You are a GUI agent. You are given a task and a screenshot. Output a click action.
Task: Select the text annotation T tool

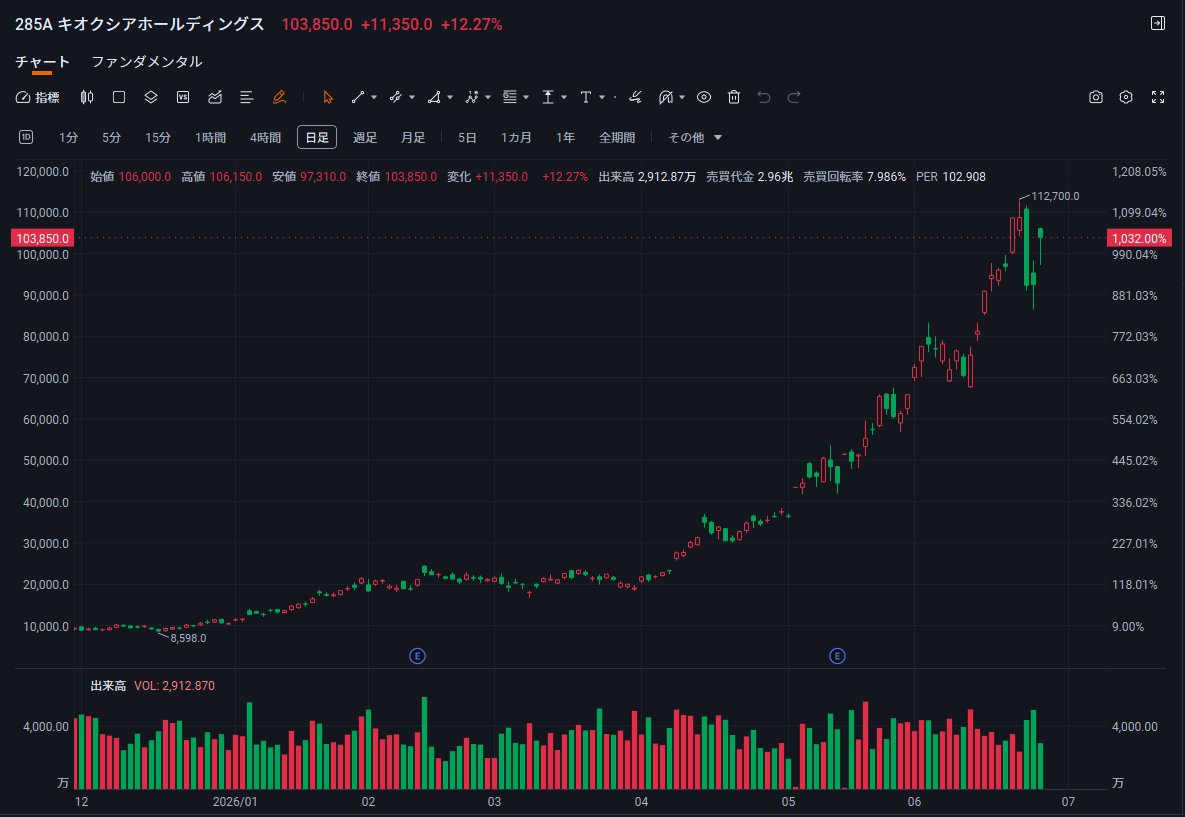click(586, 97)
